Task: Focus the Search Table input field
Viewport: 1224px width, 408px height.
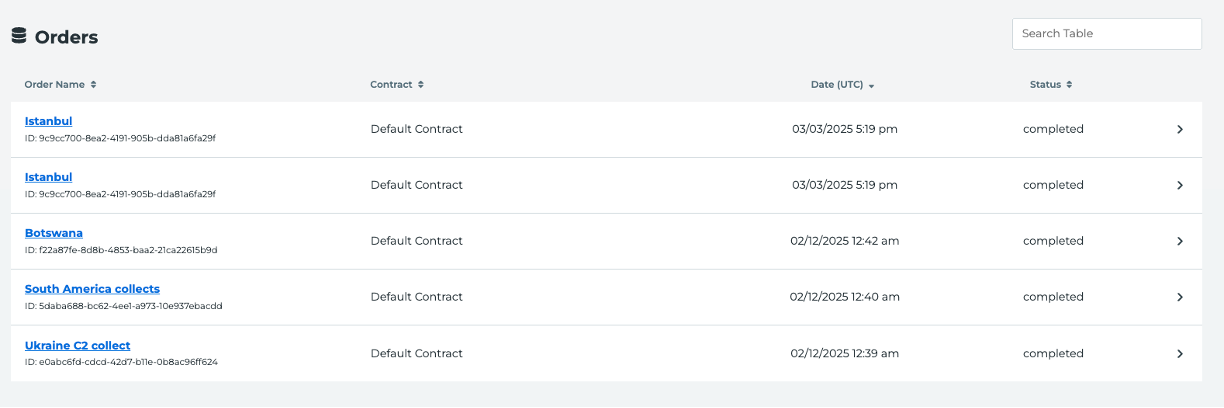Action: (1107, 33)
